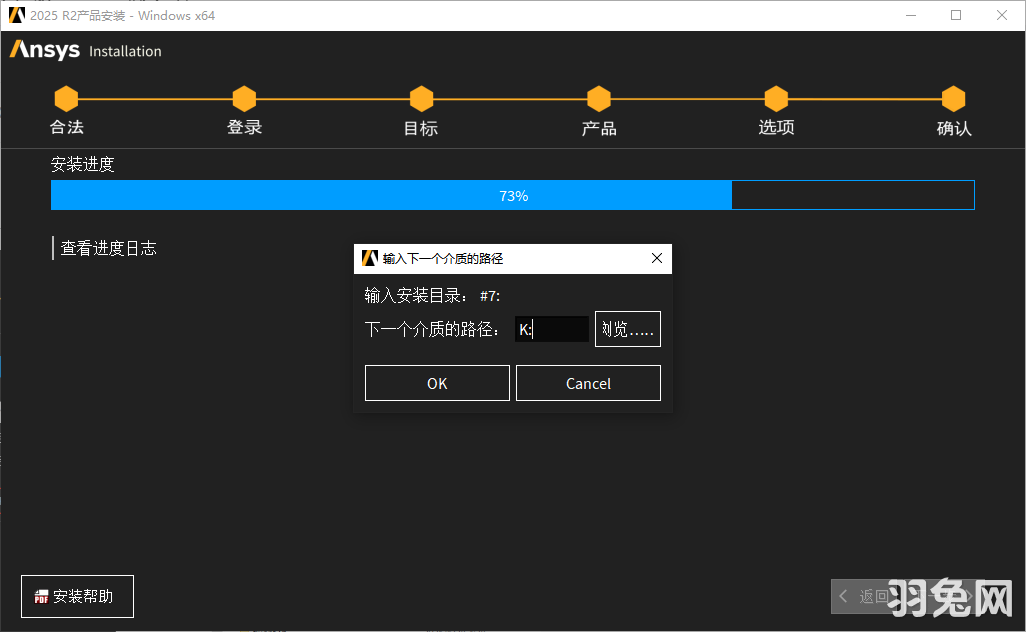Open 查看进度日志 to view progress log
The height and width of the screenshot is (632, 1026).
pyautogui.click(x=109, y=248)
